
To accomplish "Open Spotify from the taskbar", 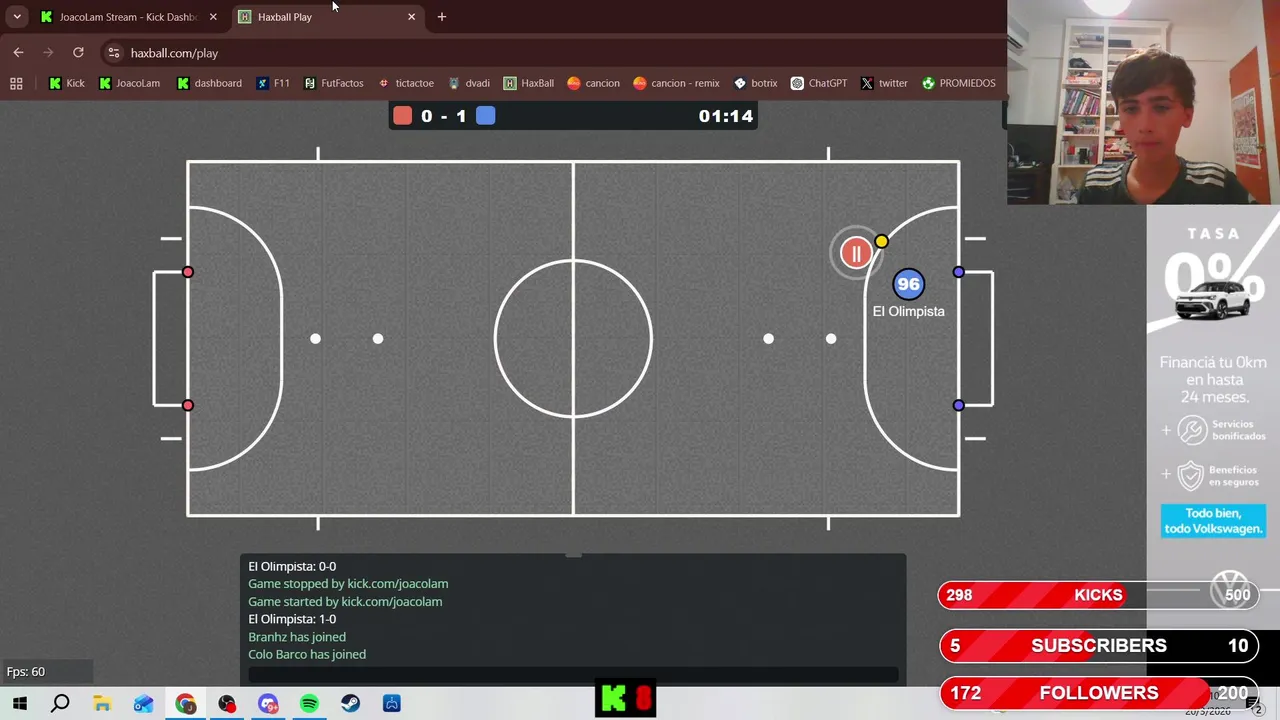I will tap(309, 704).
